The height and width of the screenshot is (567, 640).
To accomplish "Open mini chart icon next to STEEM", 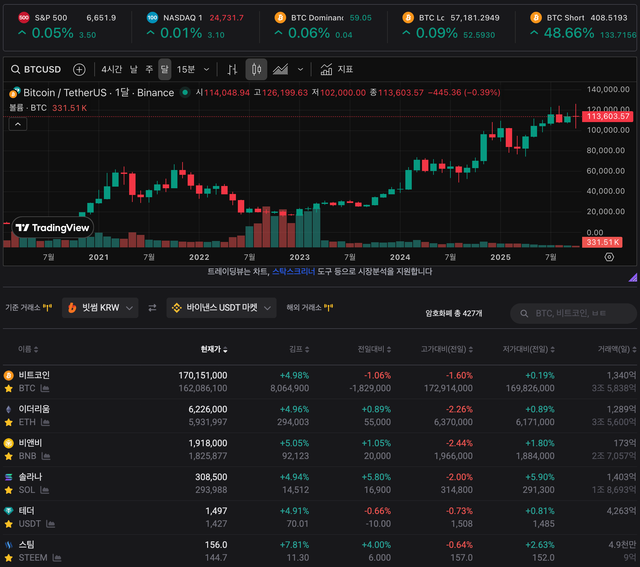I will pos(57,558).
